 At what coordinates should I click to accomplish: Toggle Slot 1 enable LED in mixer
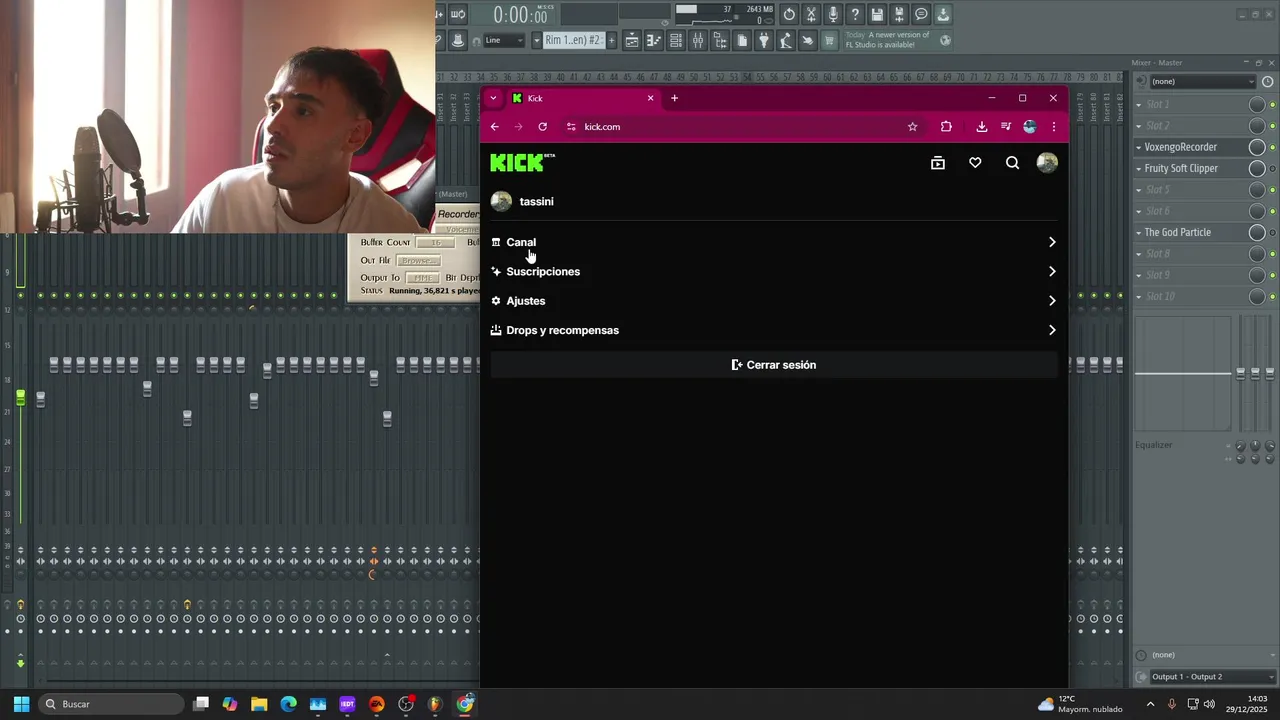tap(1272, 105)
